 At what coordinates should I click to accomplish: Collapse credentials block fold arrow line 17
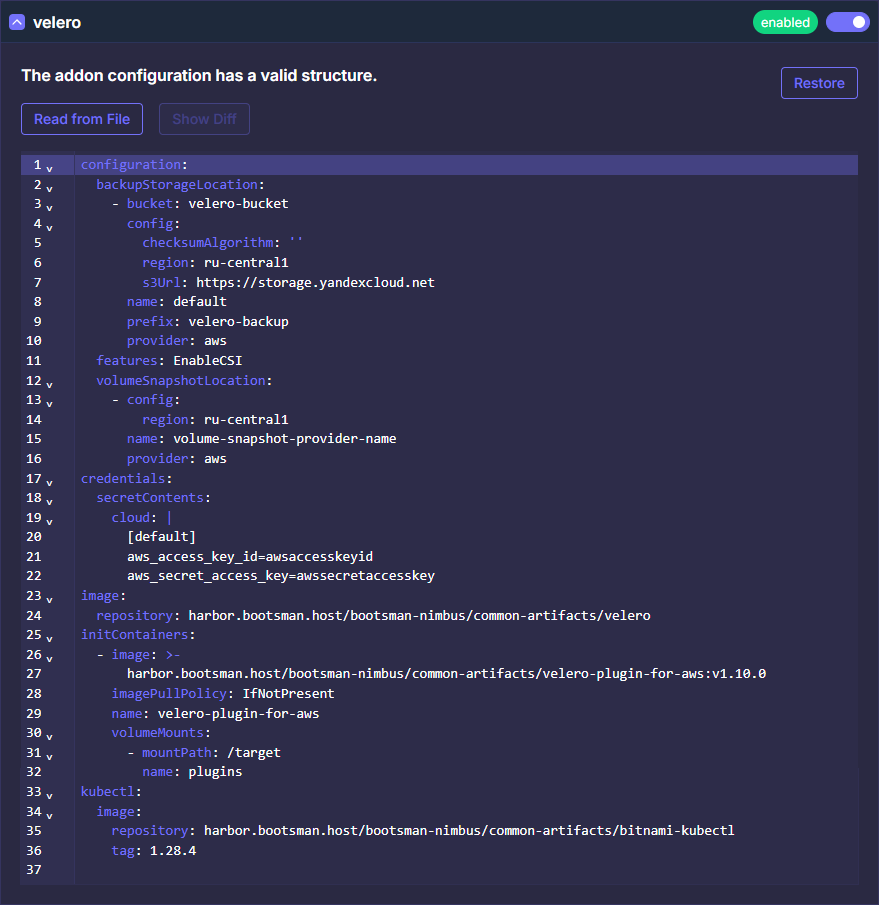tap(50, 481)
